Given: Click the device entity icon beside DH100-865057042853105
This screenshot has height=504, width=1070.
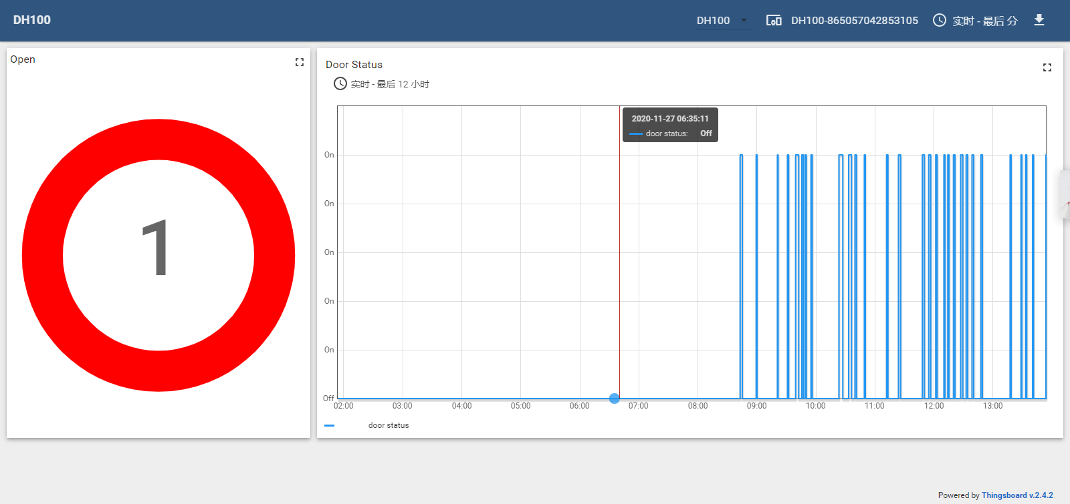Looking at the screenshot, I should pyautogui.click(x=774, y=20).
